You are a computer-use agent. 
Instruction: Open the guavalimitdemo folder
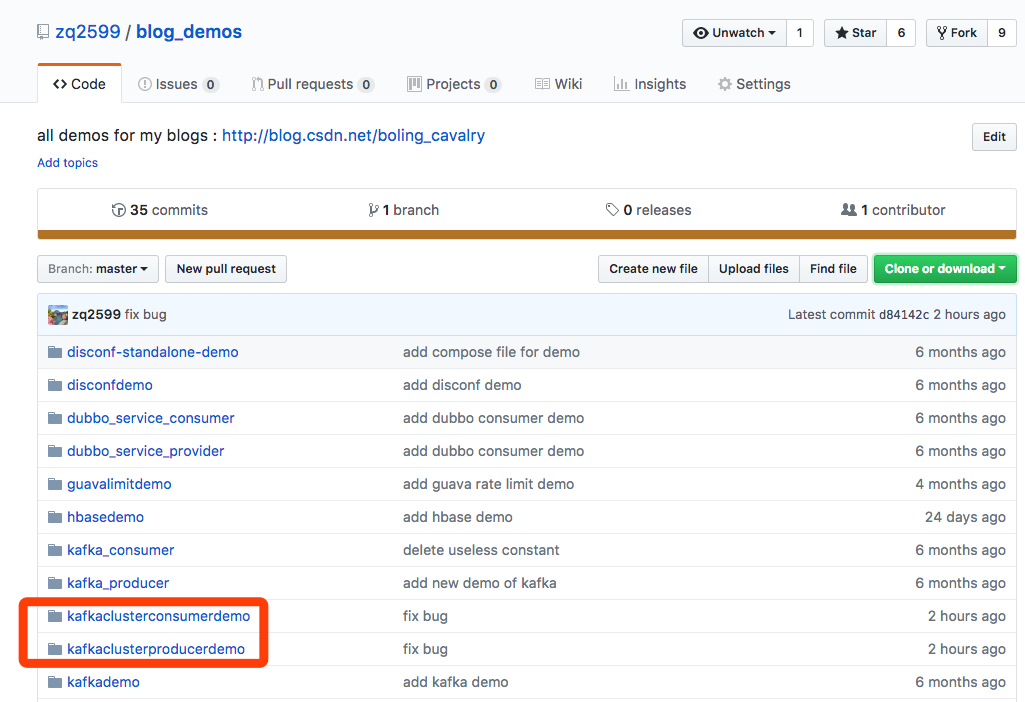[119, 484]
